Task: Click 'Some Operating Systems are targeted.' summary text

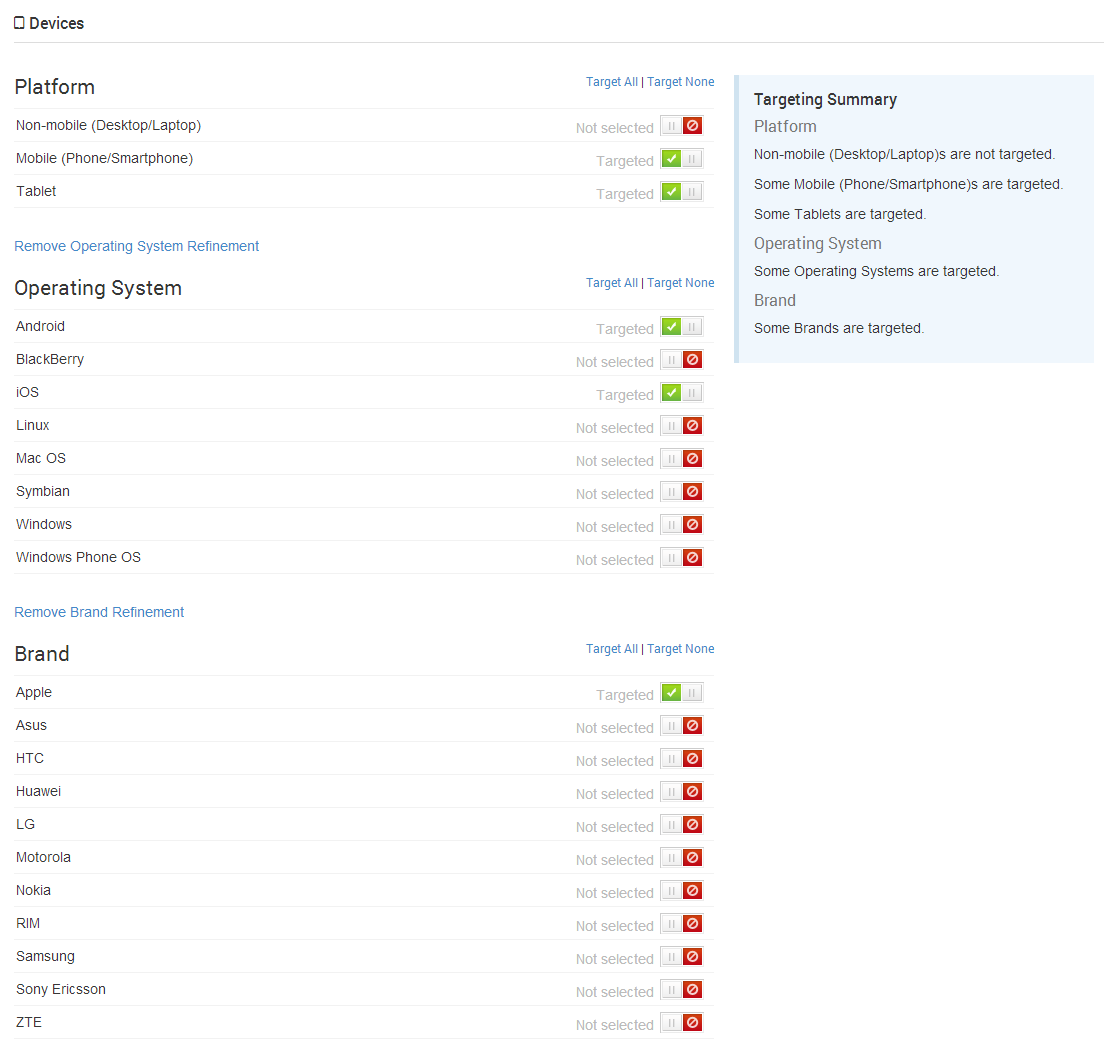Action: point(876,271)
